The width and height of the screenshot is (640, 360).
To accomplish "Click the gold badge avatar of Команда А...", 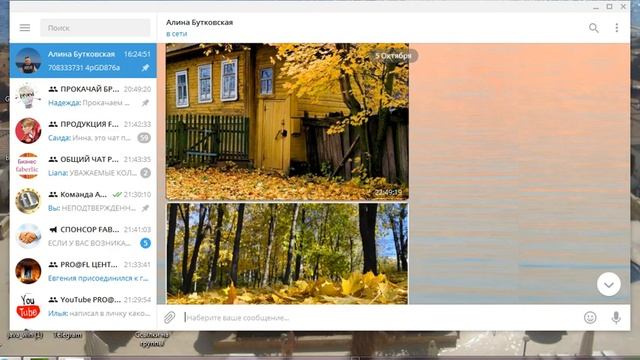I will 28,201.
